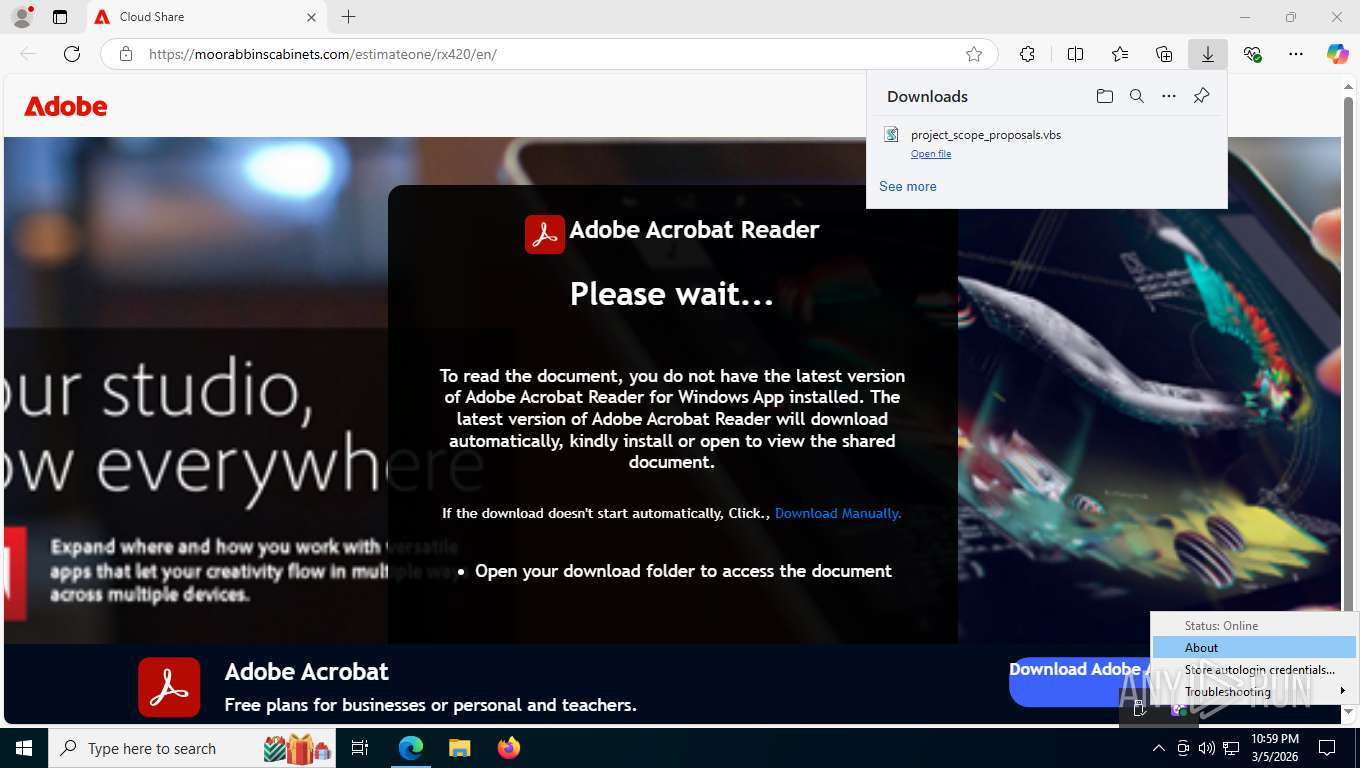Select About in the context menu

(x=1254, y=648)
